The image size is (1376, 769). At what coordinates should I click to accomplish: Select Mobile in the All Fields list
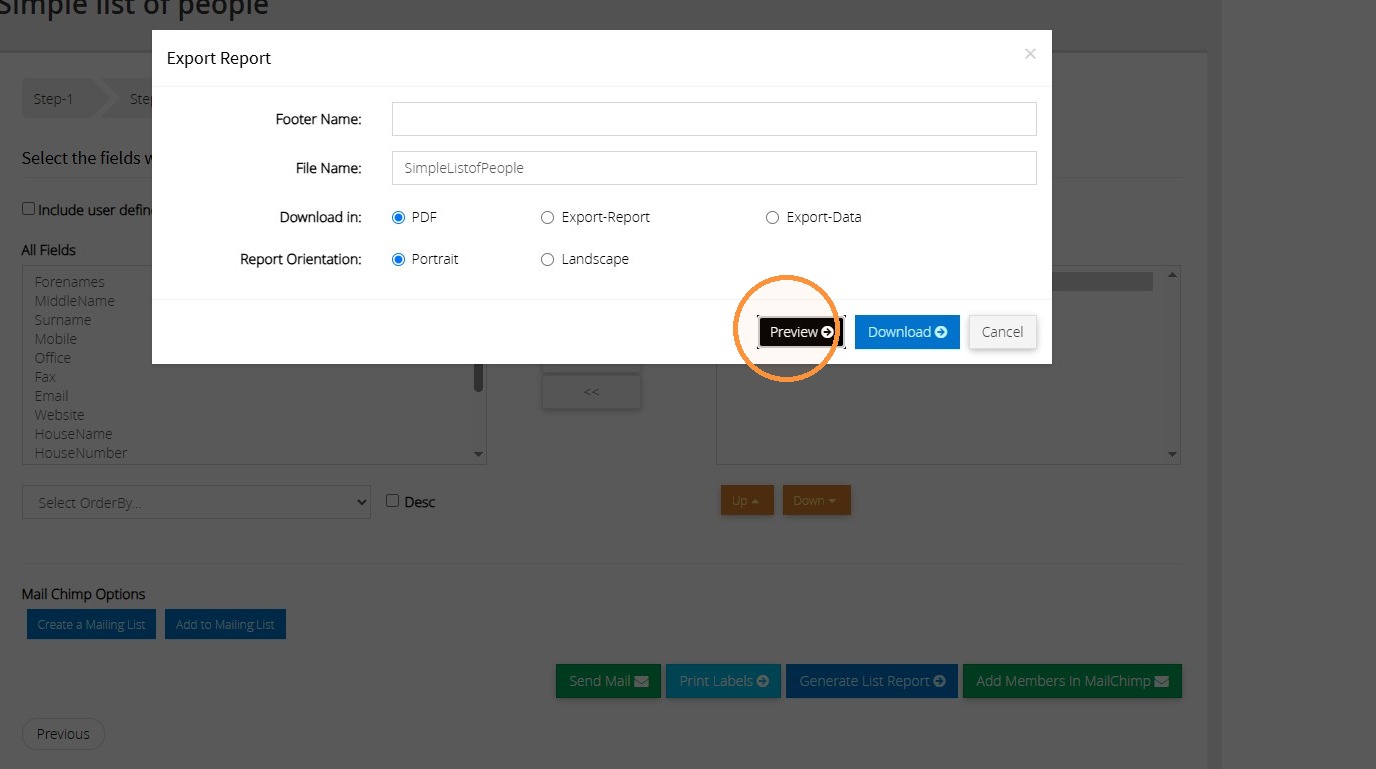point(56,339)
